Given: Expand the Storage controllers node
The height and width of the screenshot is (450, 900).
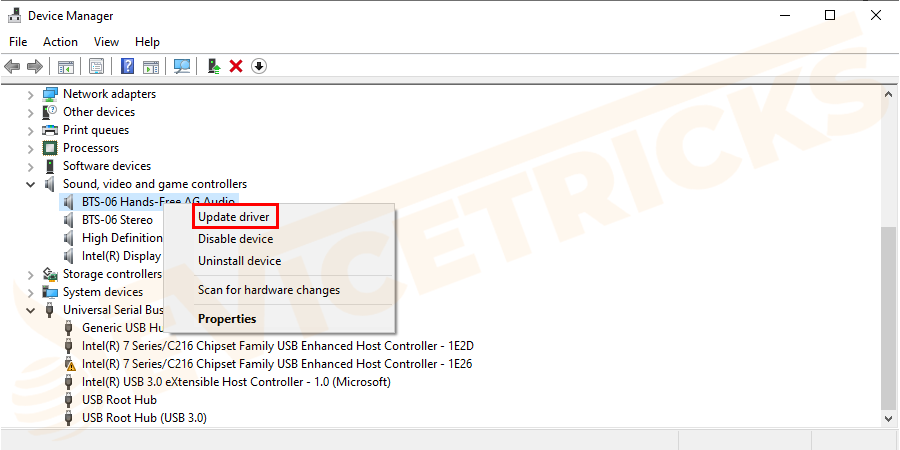Looking at the screenshot, I should click(x=30, y=274).
